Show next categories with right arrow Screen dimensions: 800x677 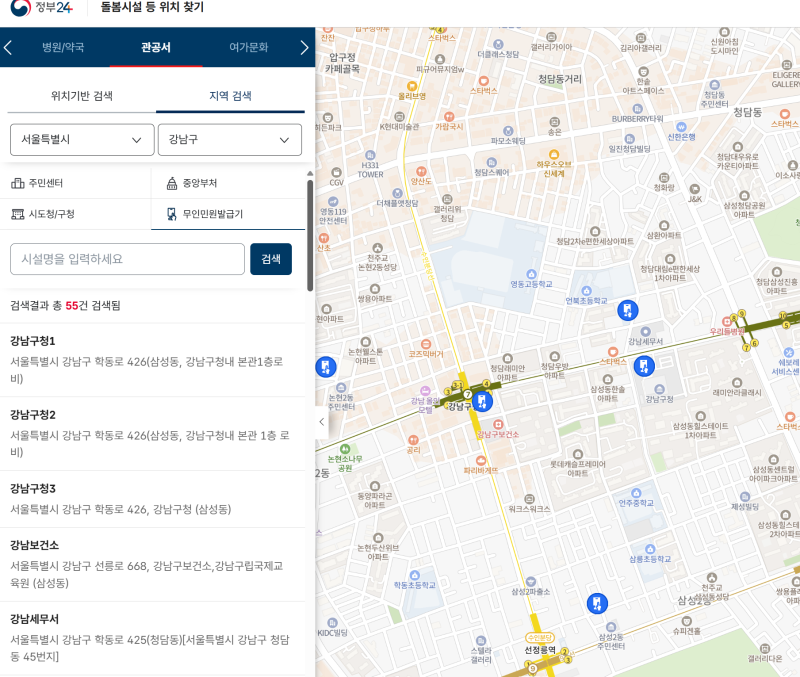coord(305,47)
